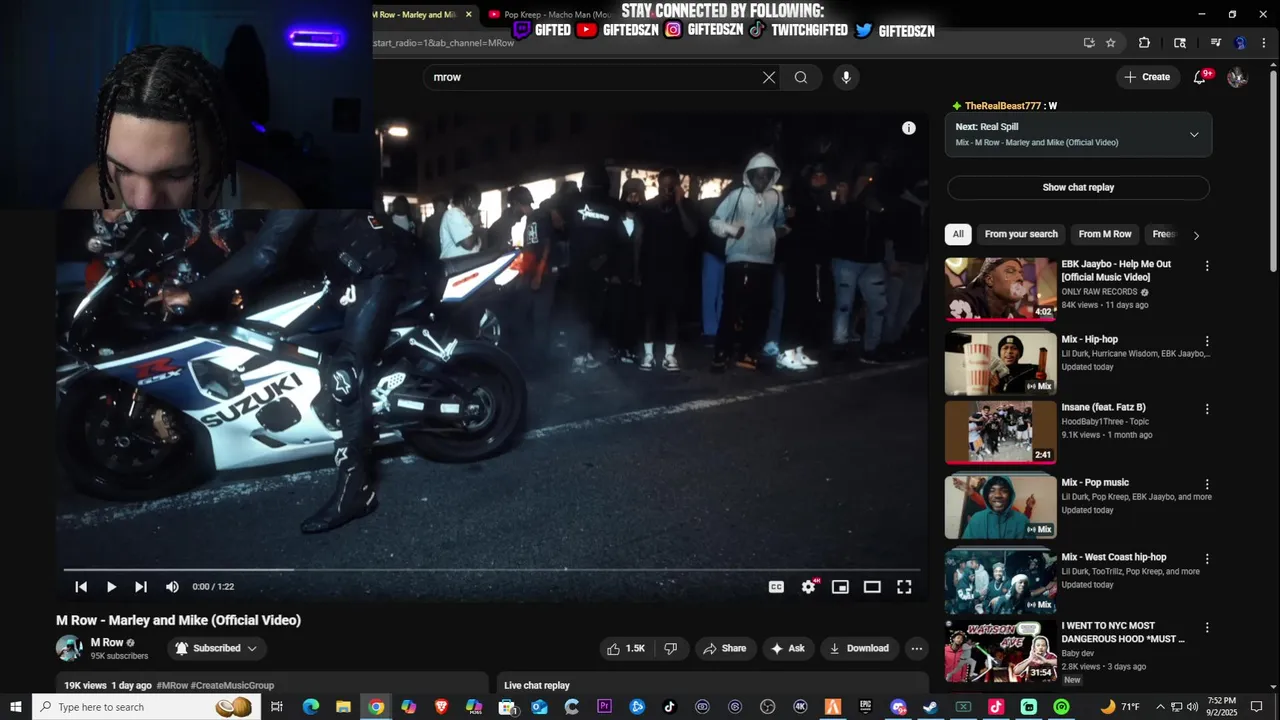Click the browser address bar URL
Screen dimensions: 1280x720
click(x=445, y=43)
